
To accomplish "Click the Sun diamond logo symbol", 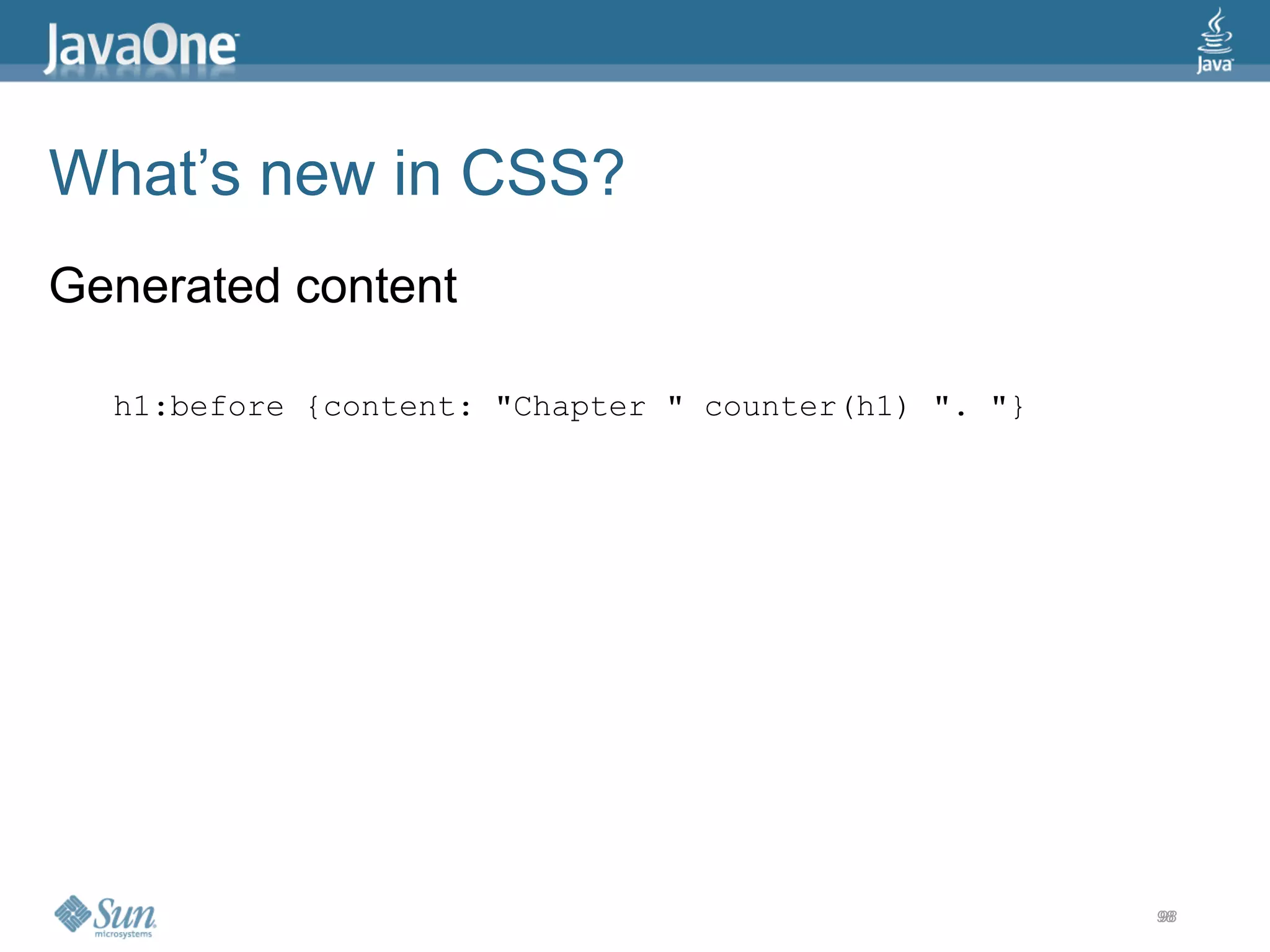I will coord(73,912).
